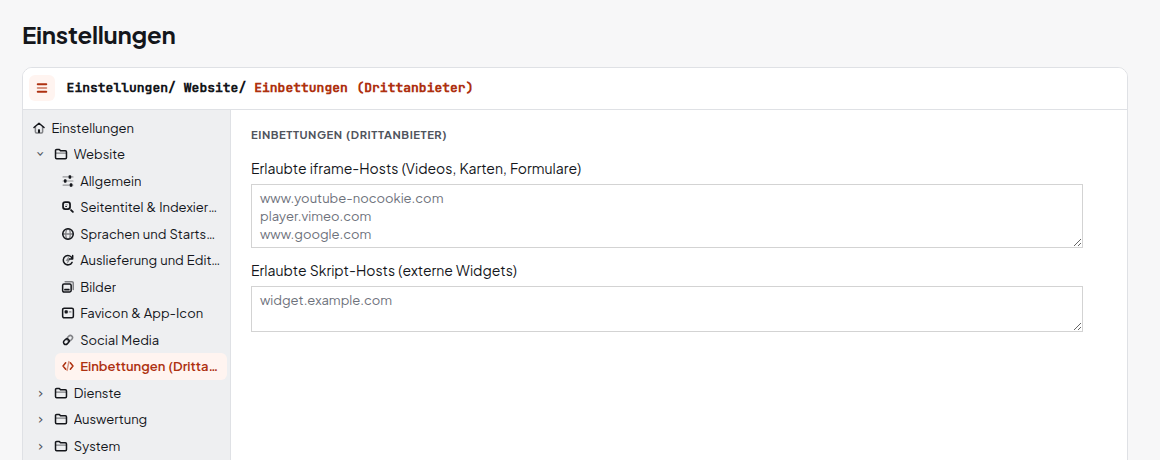Viewport: 1160px width, 460px height.
Task: Toggle the hamburger menu sidebar button
Action: pyautogui.click(x=42, y=88)
